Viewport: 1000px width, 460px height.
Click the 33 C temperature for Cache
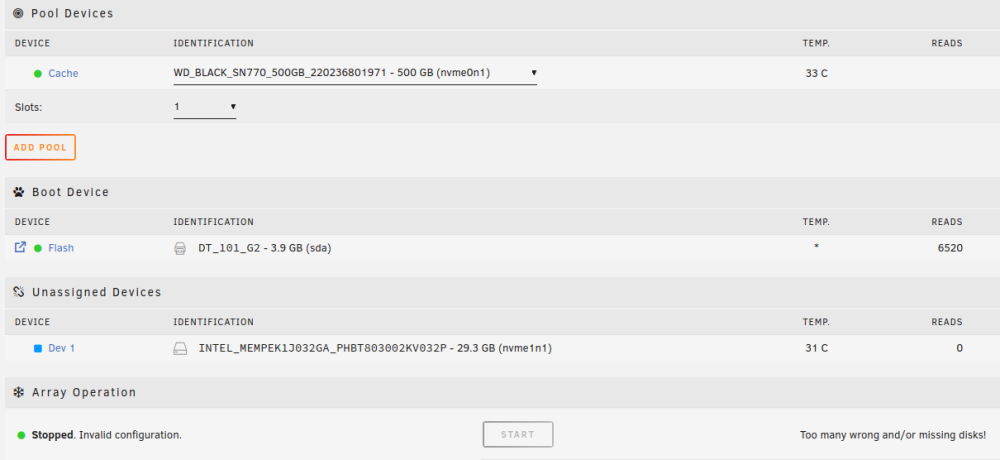pos(816,73)
